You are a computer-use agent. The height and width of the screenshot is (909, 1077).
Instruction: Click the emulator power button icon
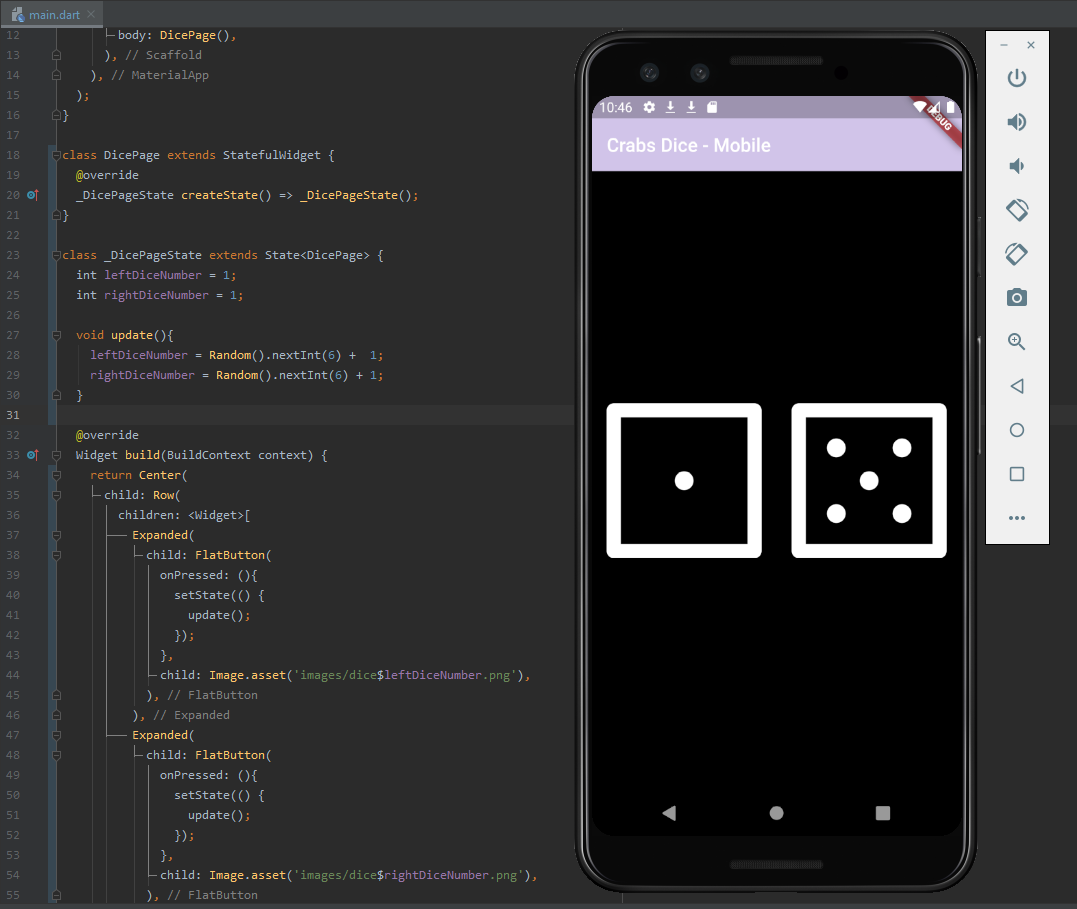click(1017, 78)
